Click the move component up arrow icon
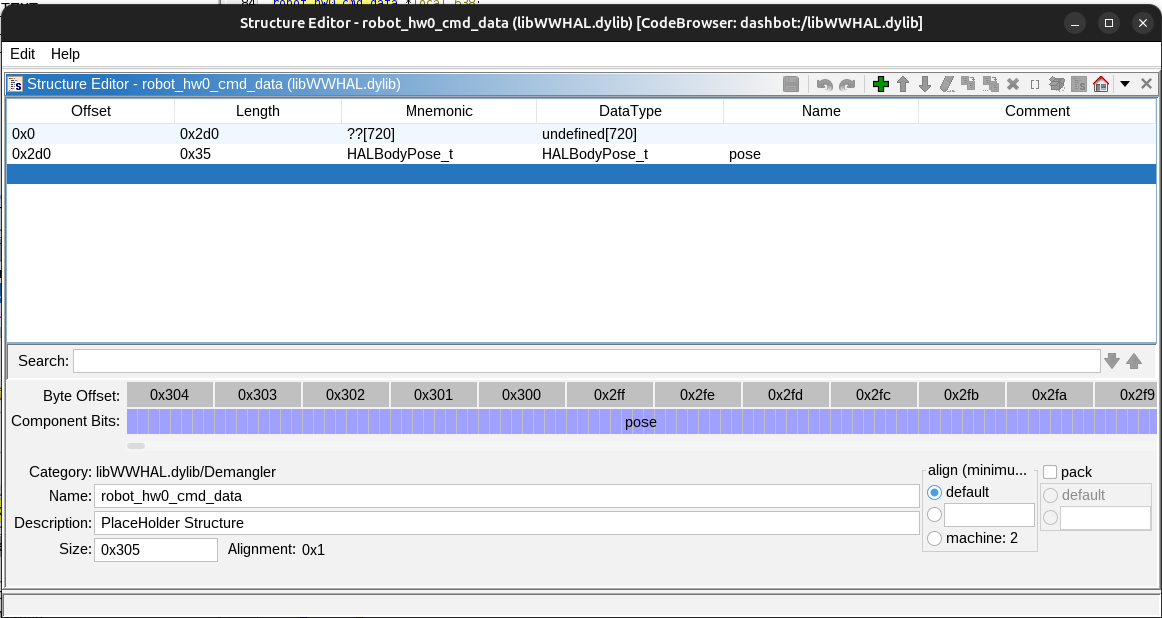 pyautogui.click(x=902, y=85)
